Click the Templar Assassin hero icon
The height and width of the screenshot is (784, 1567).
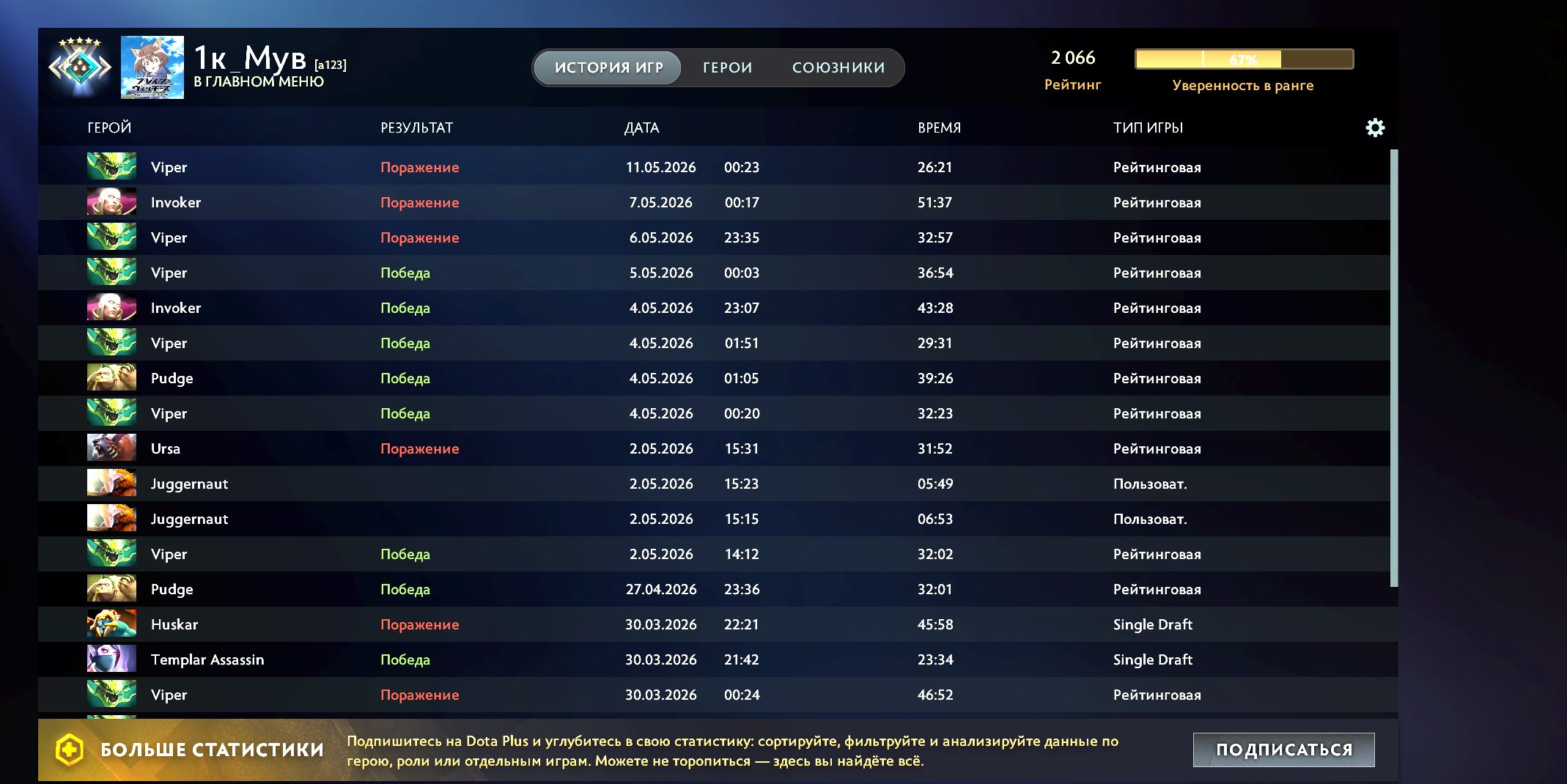point(111,659)
